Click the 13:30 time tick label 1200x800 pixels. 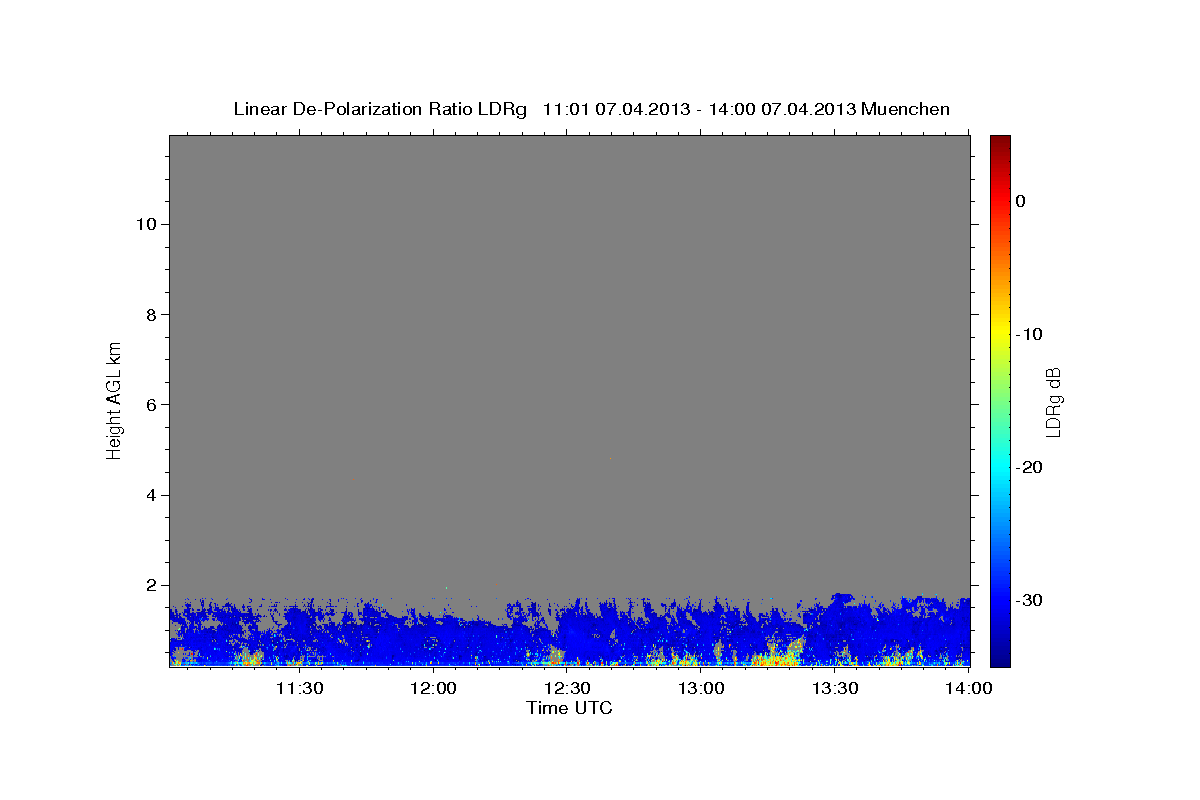click(836, 688)
